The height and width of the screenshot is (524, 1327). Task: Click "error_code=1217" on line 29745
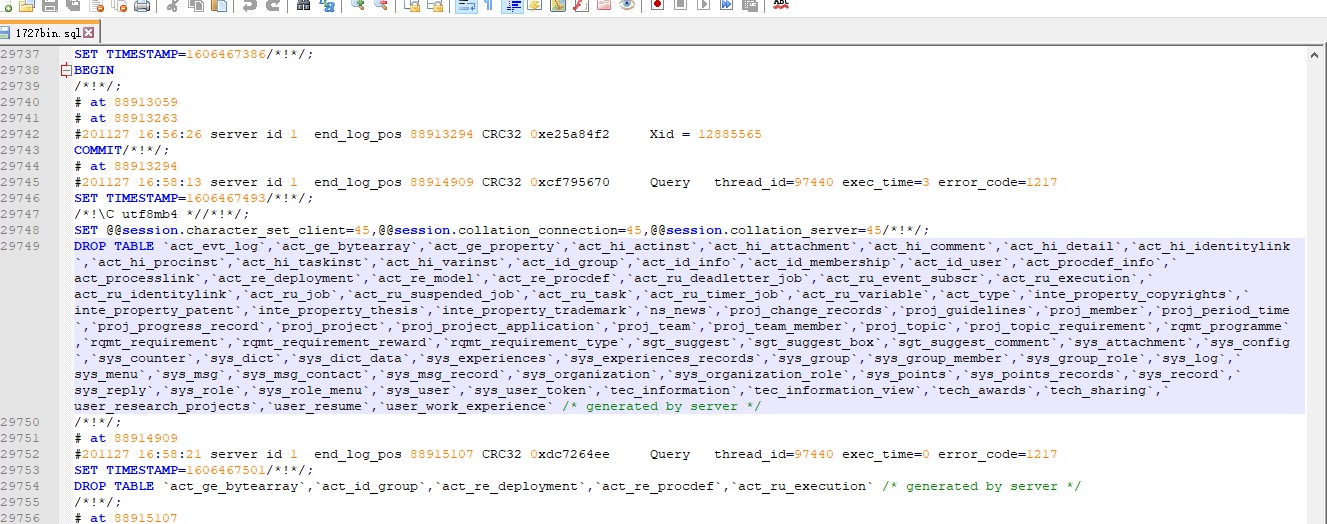tap(997, 182)
